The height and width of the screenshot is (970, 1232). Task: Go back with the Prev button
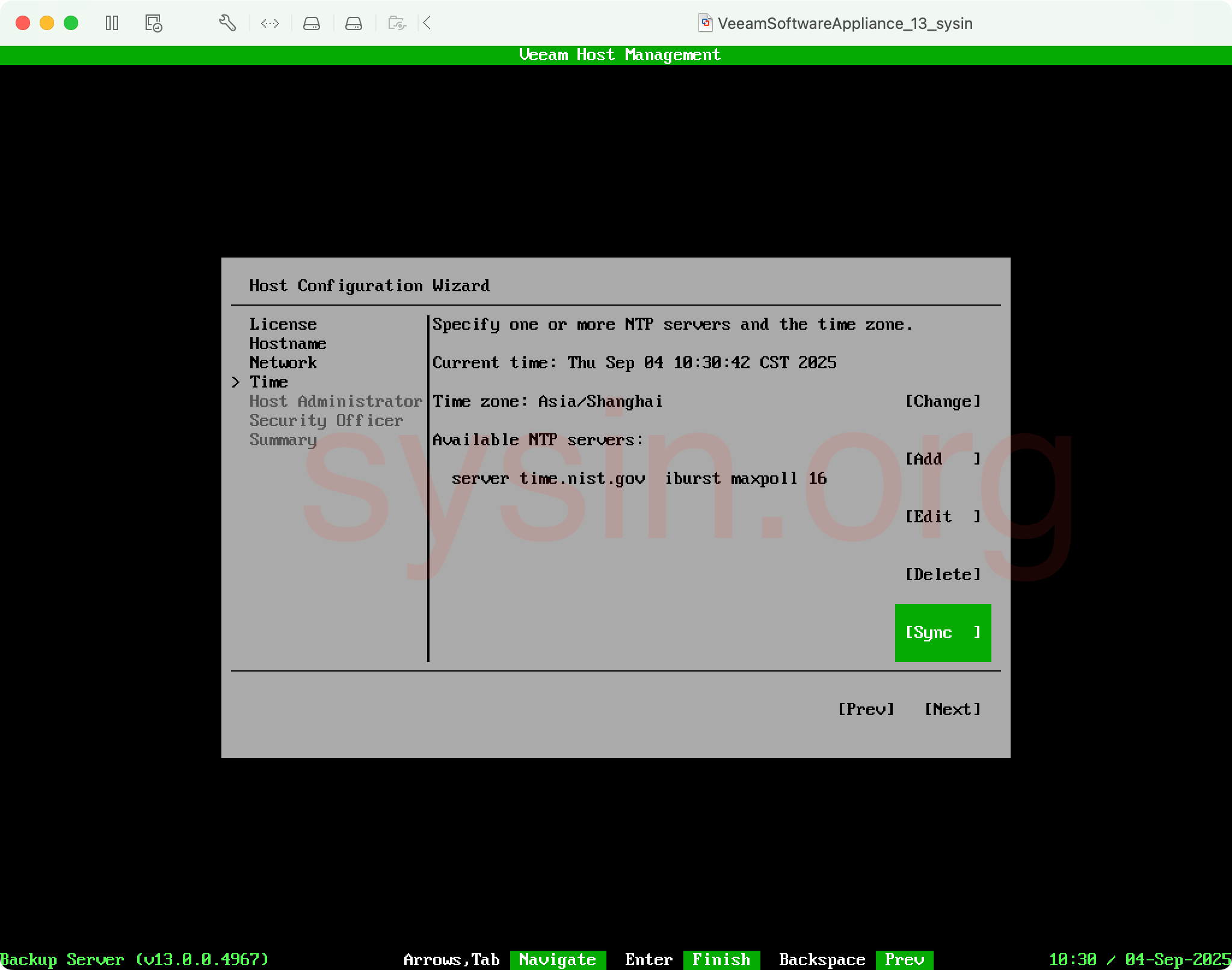click(866, 709)
